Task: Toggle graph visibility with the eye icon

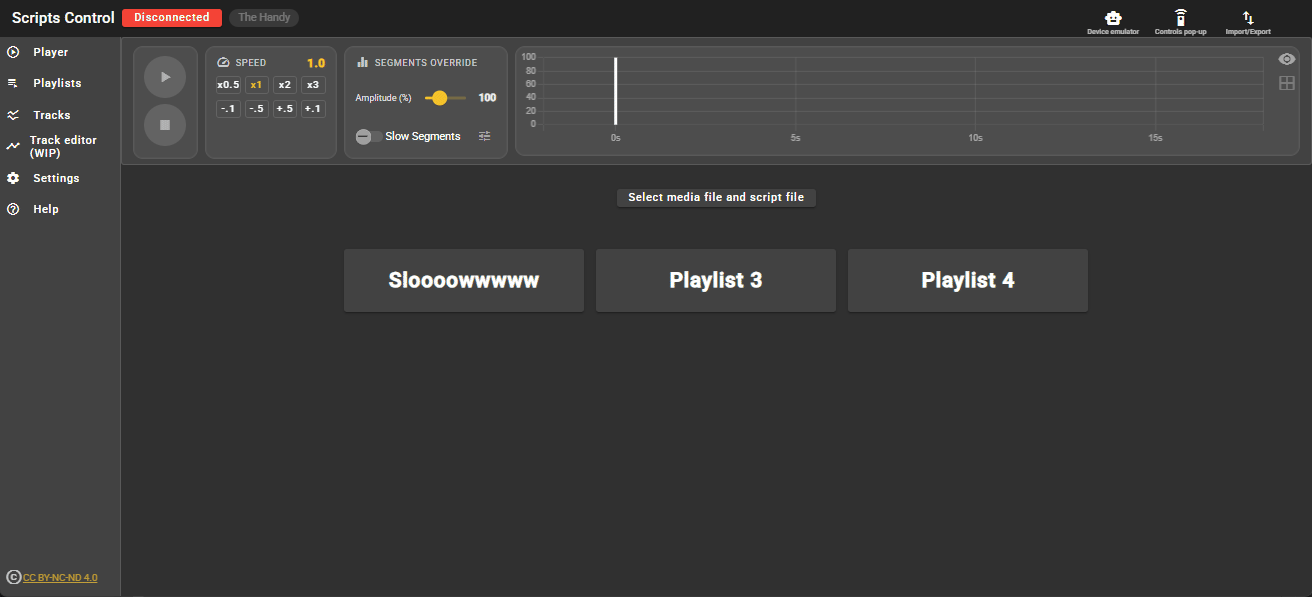Action: click(x=1287, y=59)
